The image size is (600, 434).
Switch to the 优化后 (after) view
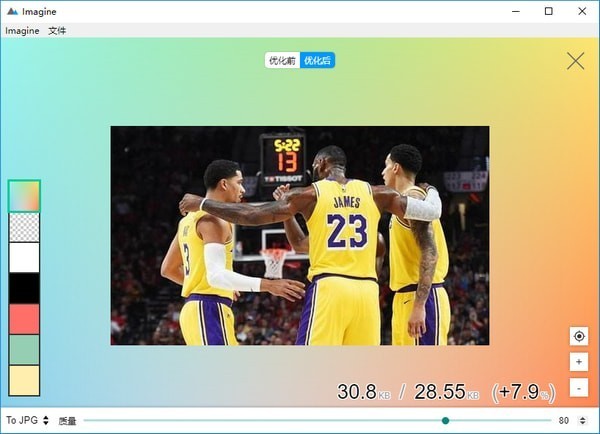[x=317, y=60]
